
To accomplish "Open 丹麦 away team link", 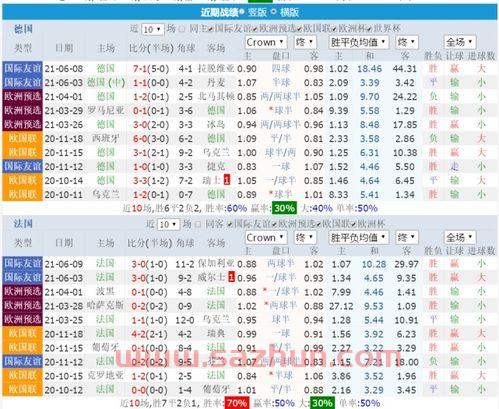I will tap(216, 83).
